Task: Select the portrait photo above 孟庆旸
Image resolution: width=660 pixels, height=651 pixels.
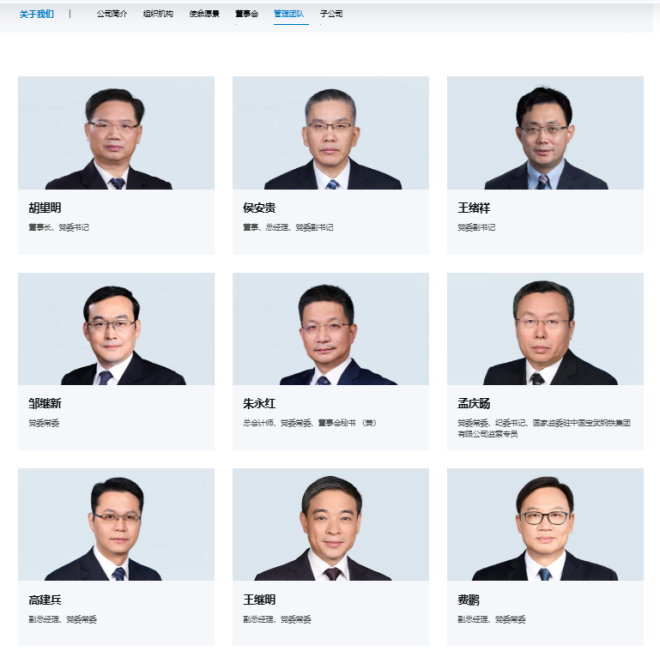Action: (x=545, y=329)
